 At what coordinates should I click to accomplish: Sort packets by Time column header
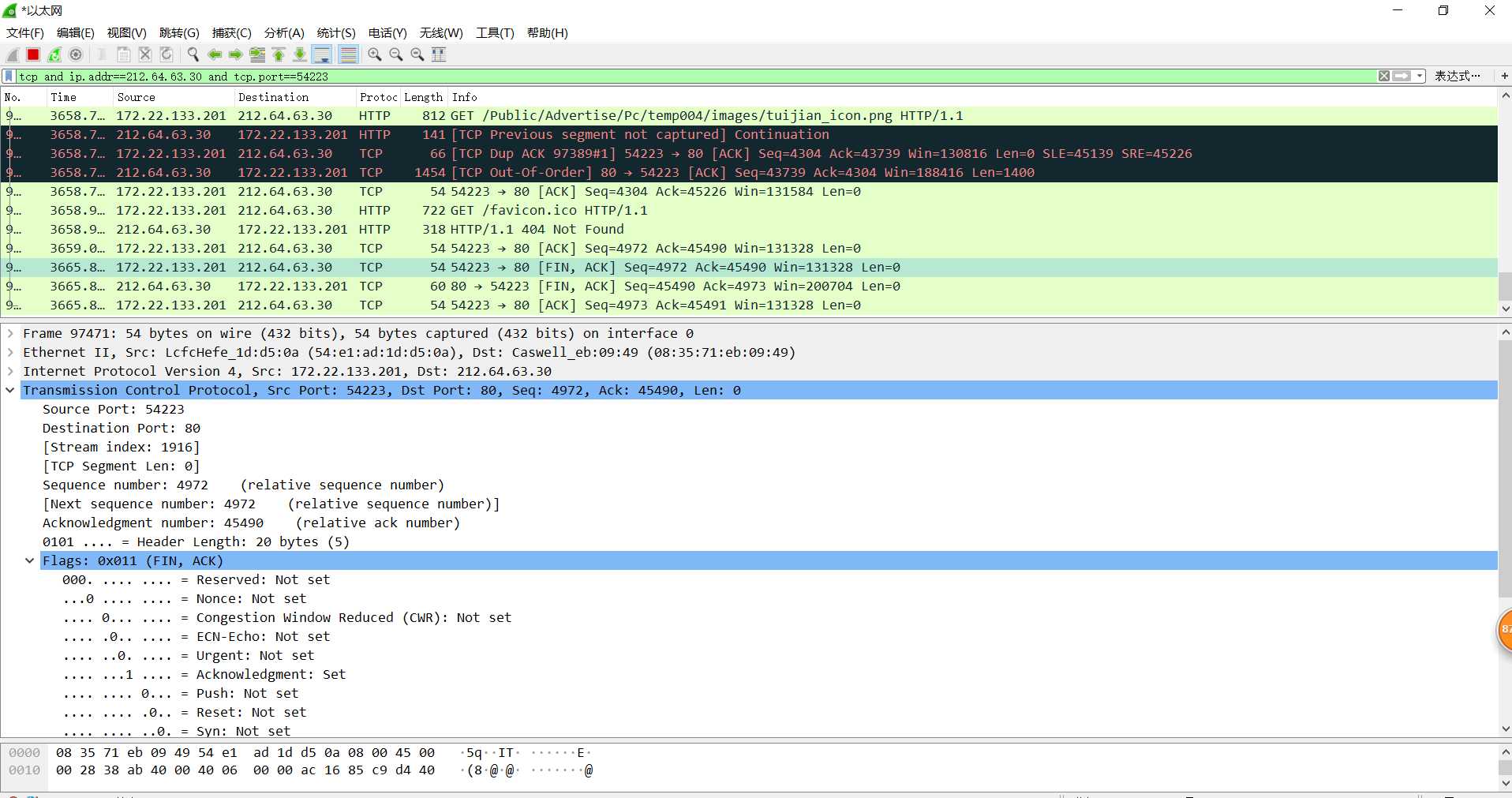pos(80,97)
